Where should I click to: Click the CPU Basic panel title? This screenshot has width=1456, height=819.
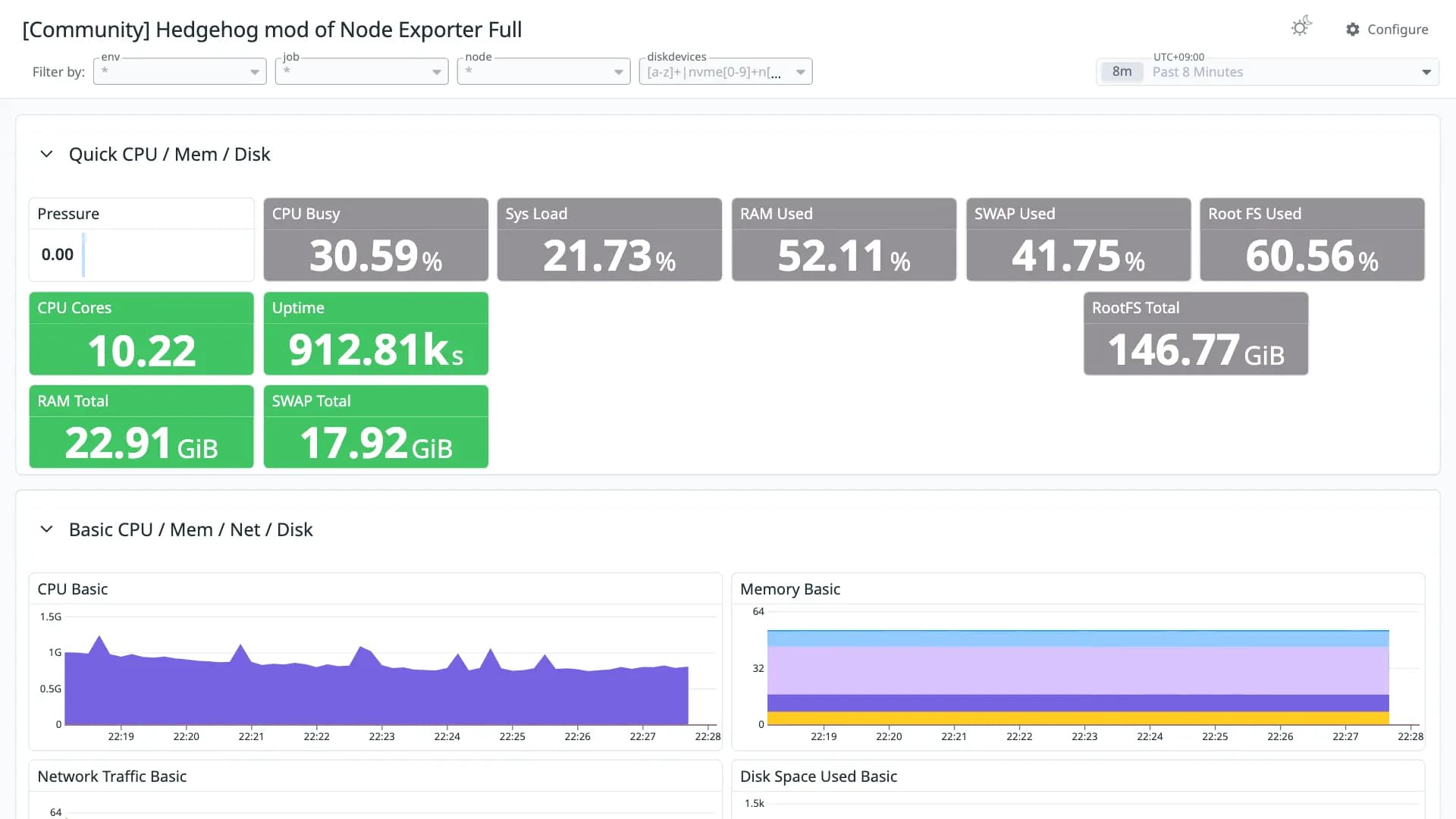point(73,589)
